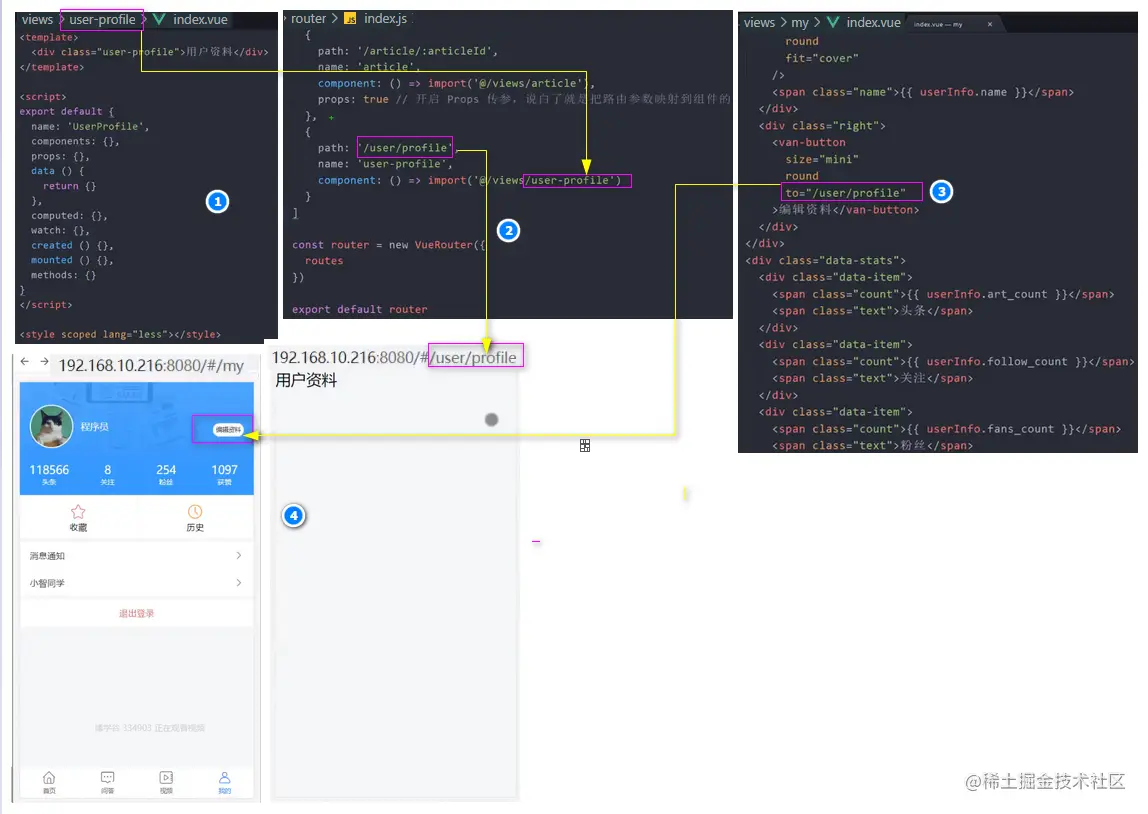
Task: Click index.vue breadcrumb in left editor
Action: (x=200, y=20)
